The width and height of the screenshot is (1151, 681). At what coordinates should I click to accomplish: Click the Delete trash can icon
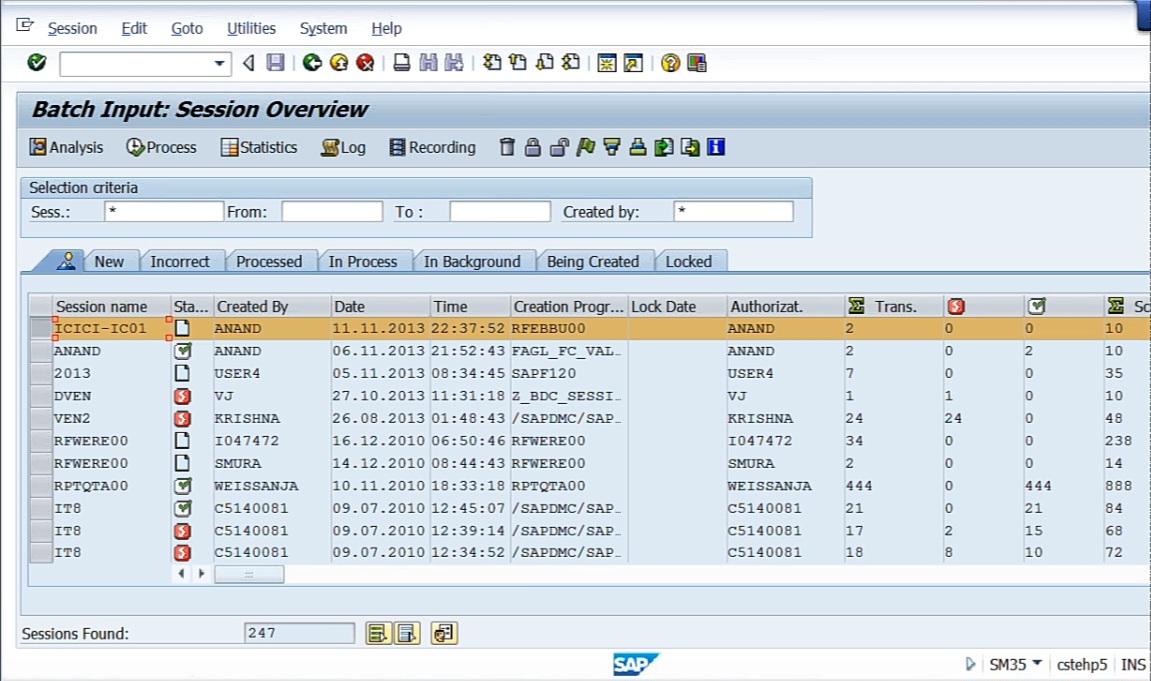click(507, 148)
